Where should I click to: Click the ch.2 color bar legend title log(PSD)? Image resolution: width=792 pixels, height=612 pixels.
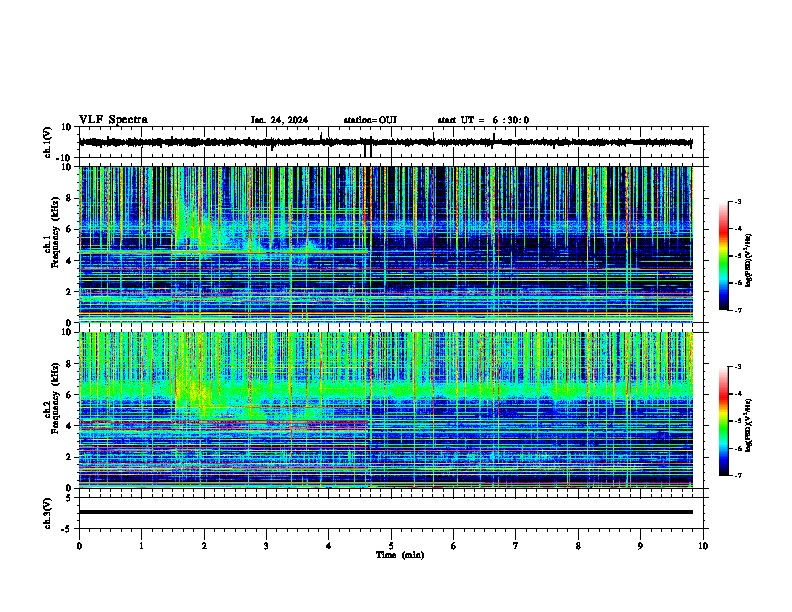(x=748, y=425)
